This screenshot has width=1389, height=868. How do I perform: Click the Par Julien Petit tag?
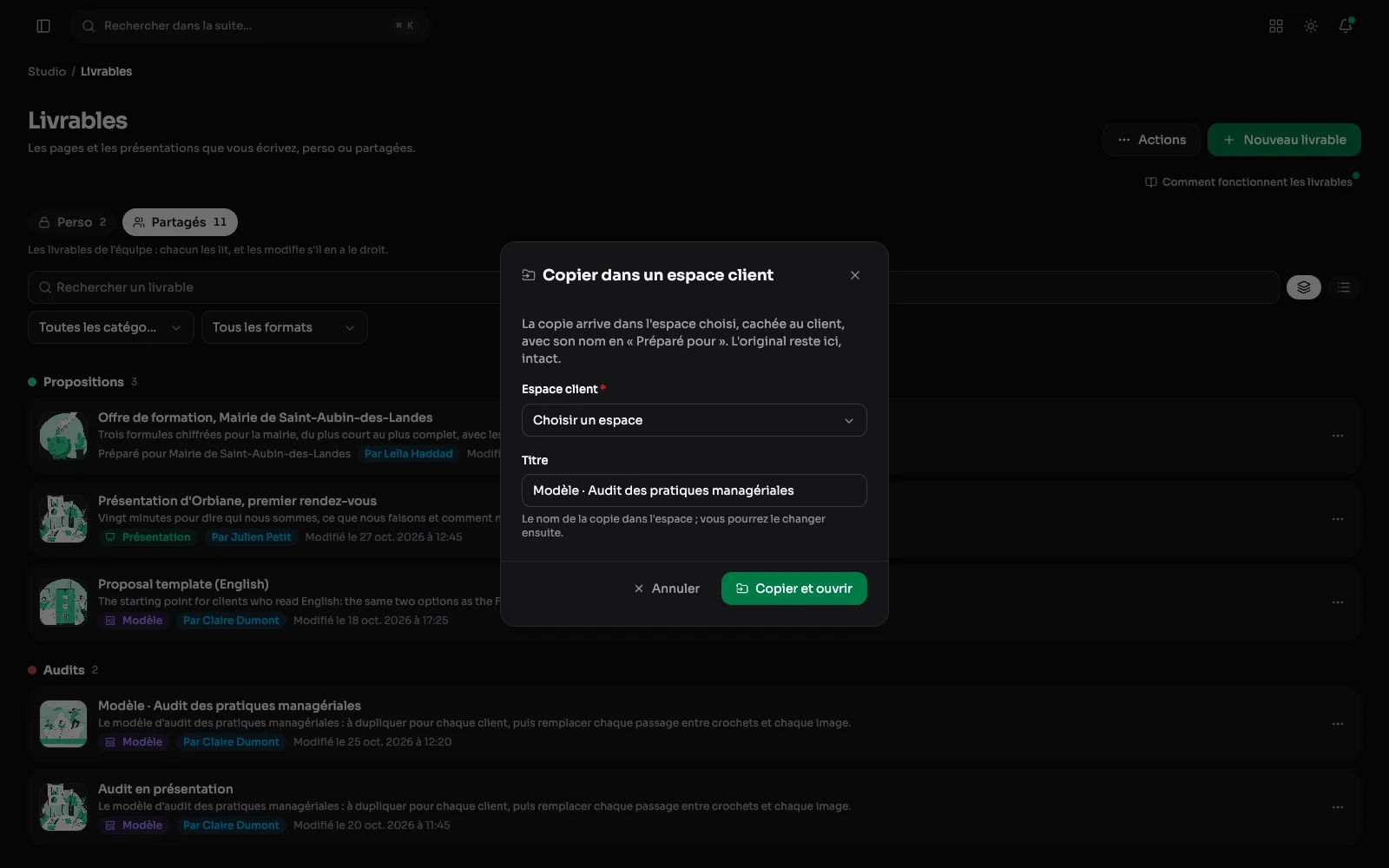(x=251, y=537)
